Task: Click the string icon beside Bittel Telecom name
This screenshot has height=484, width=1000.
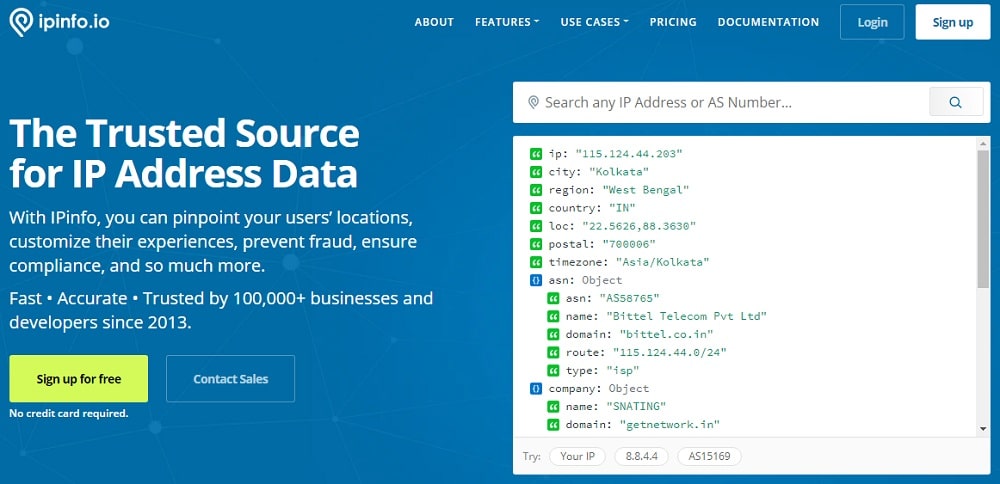Action: pos(553,316)
